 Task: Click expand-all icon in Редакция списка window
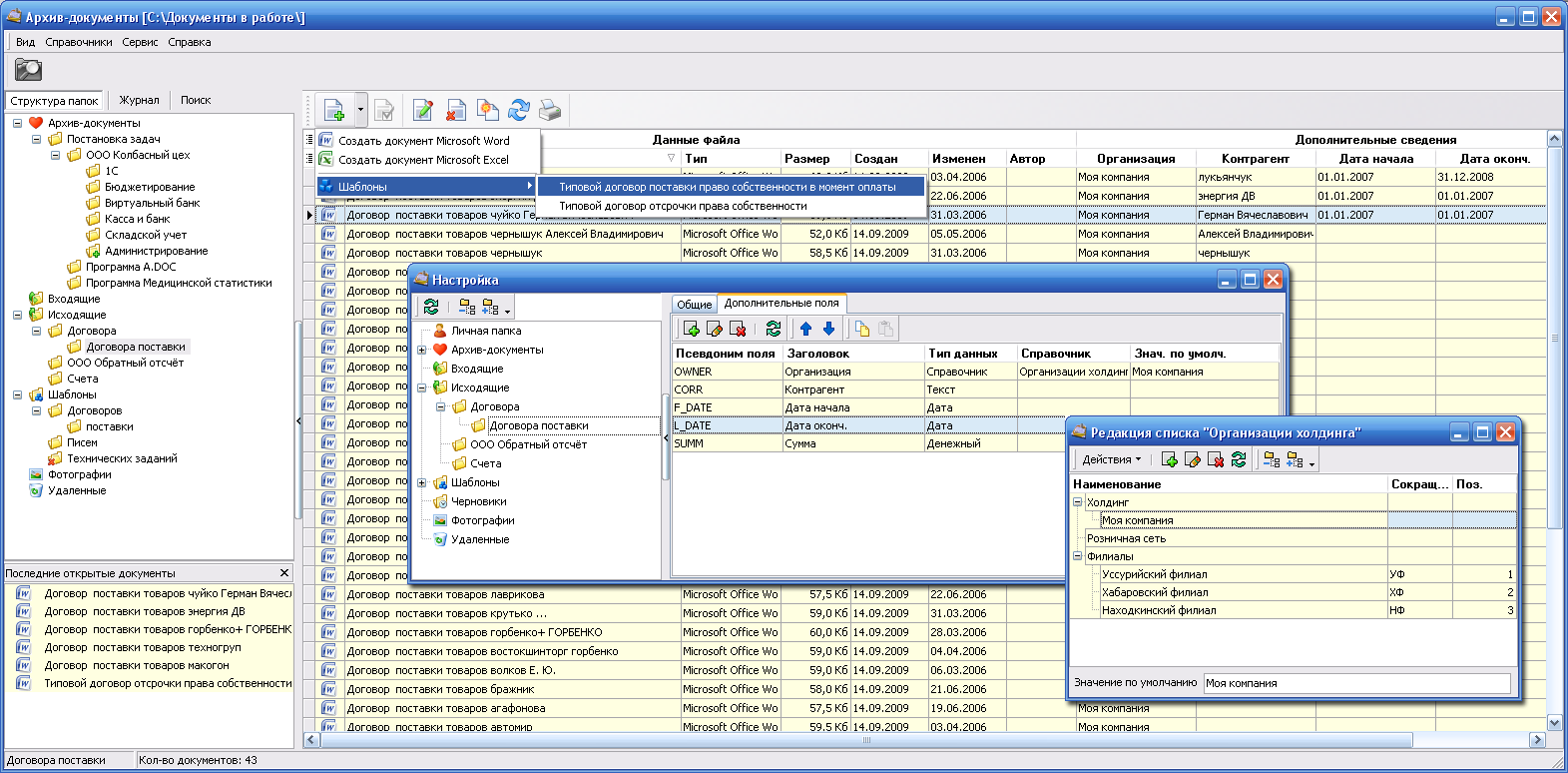(x=1296, y=459)
